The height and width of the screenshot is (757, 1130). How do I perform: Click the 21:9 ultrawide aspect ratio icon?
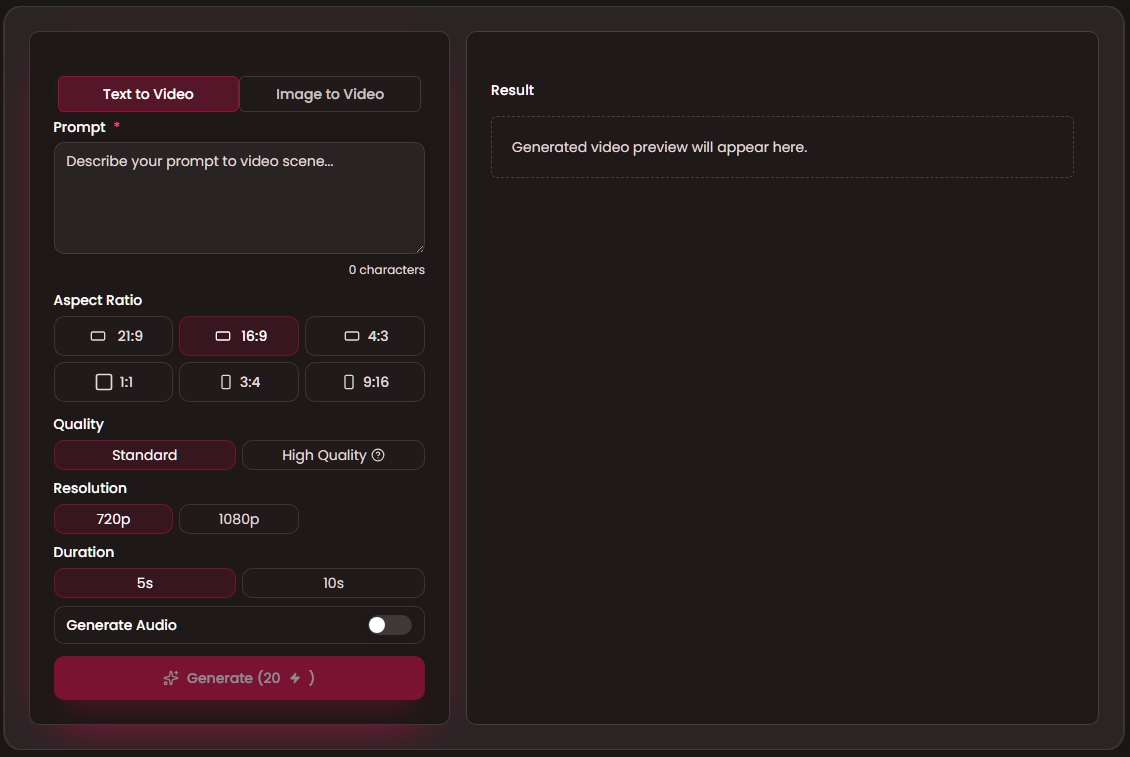click(98, 336)
